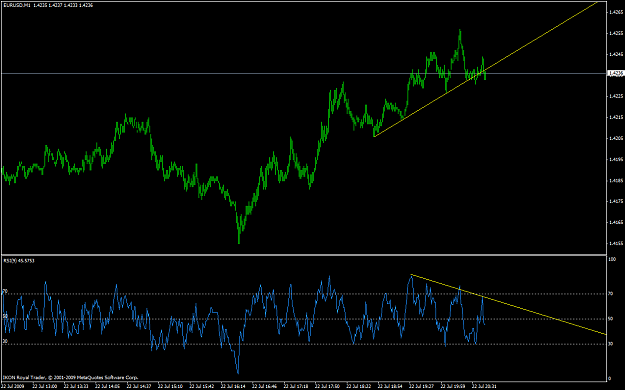Click the highlighted current price label 1.4236
Viewport: 625px width, 390px height.
pyautogui.click(x=615, y=73)
